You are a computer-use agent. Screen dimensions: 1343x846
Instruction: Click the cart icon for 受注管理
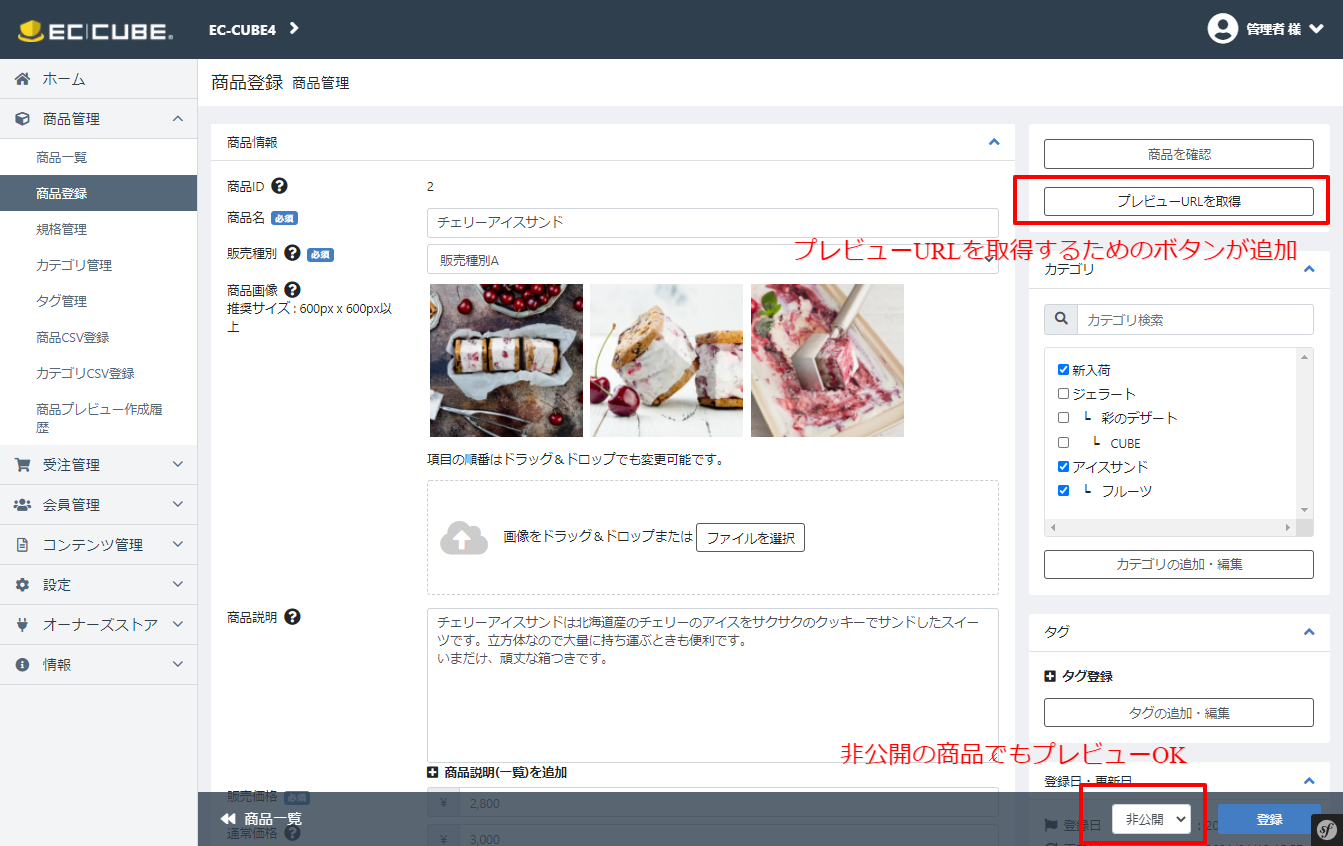coord(22,465)
